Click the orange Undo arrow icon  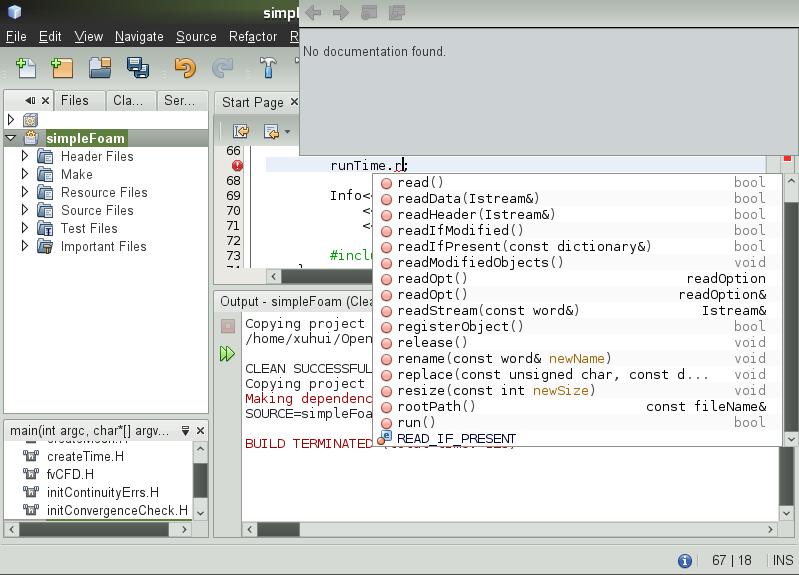pyautogui.click(x=185, y=67)
